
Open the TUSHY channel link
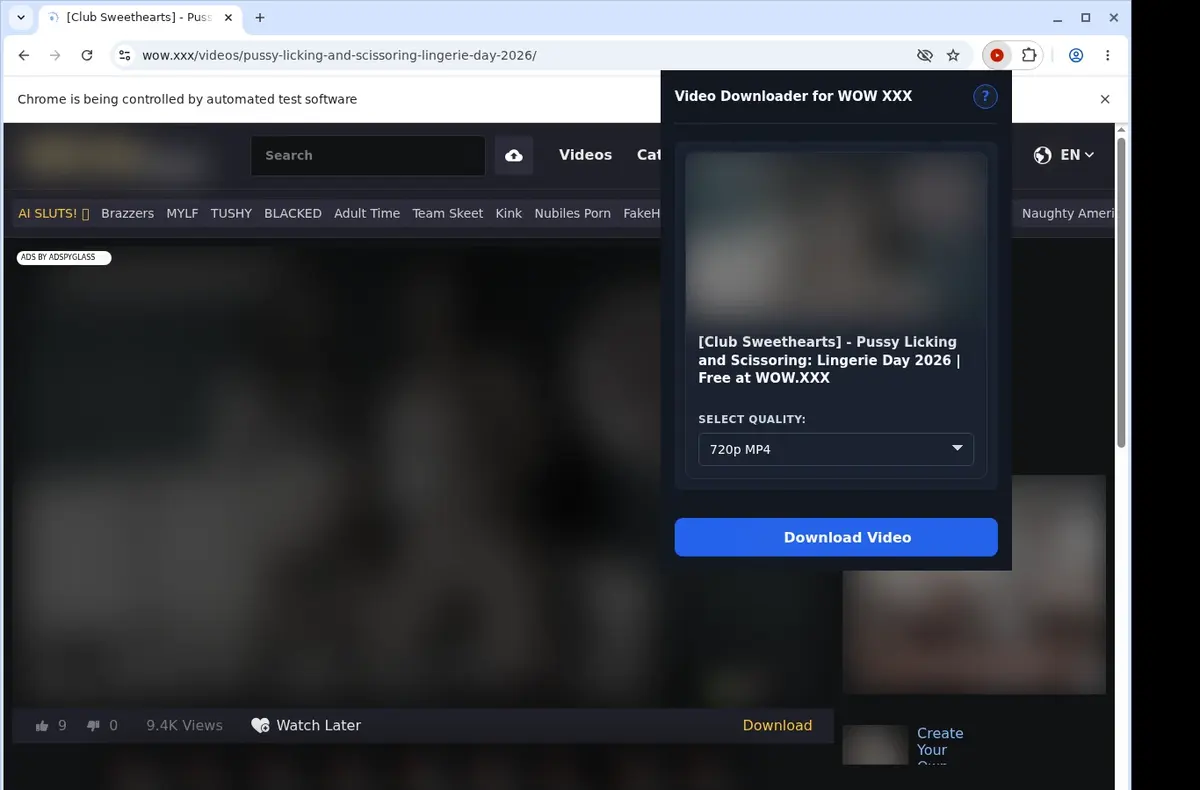[231, 213]
